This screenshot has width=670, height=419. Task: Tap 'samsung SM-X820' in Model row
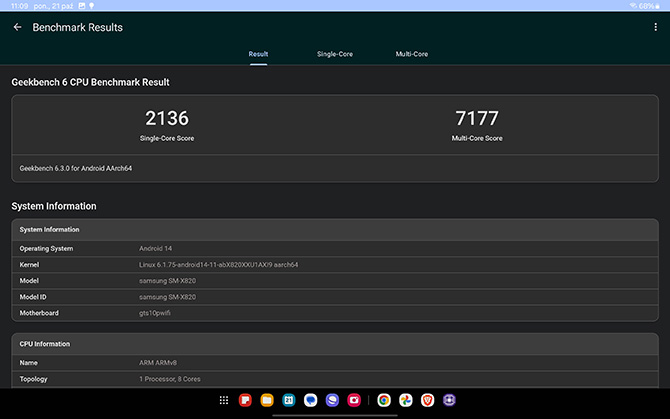(x=168, y=281)
